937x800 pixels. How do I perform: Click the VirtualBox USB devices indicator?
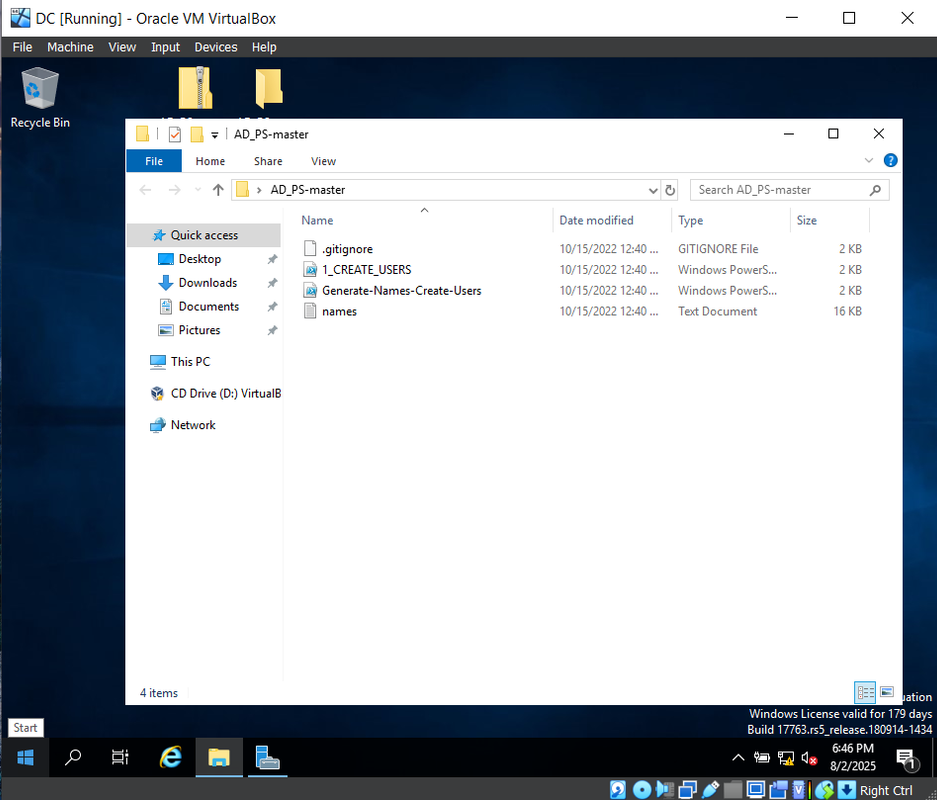711,790
